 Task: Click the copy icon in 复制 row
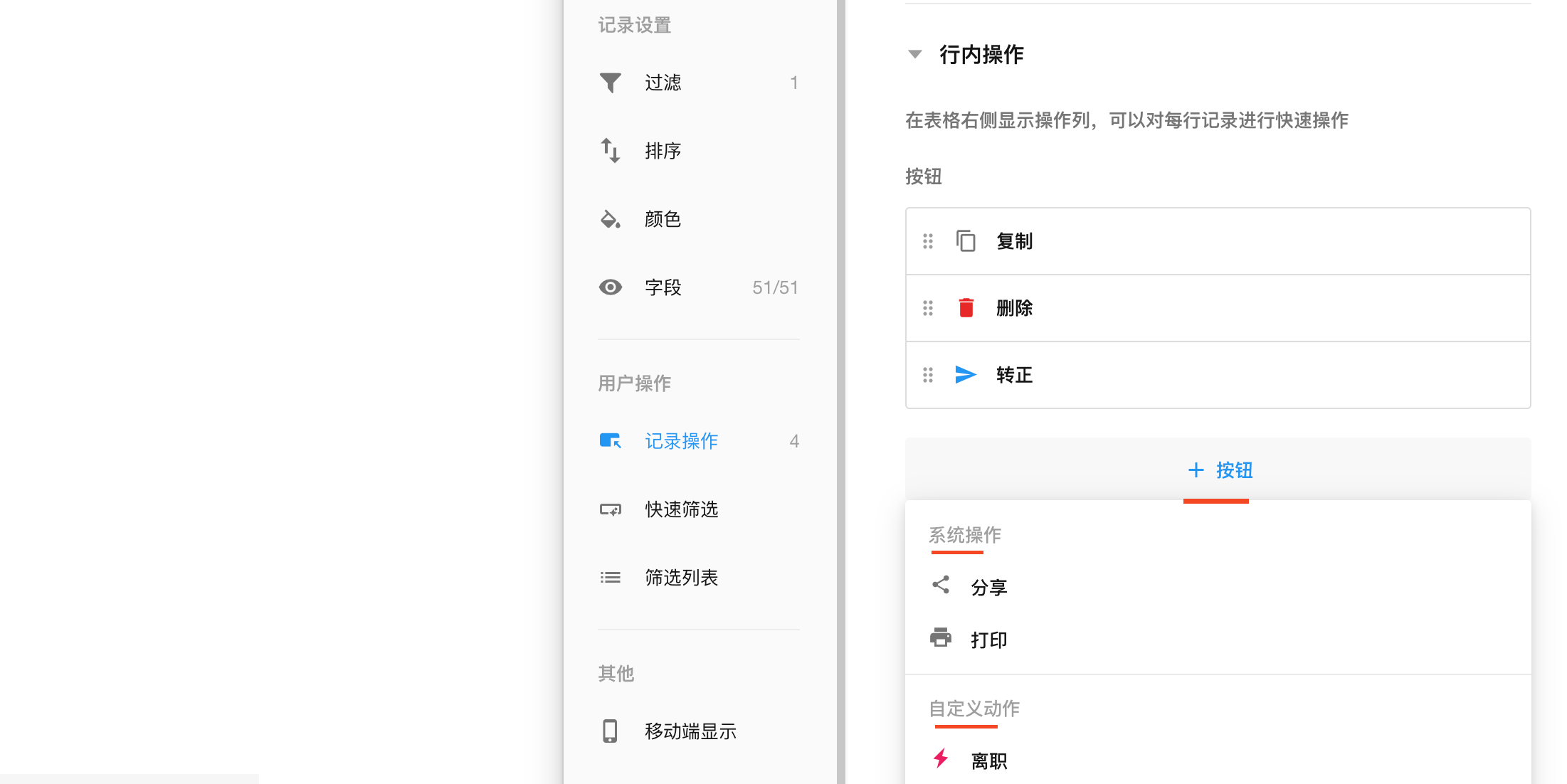pyautogui.click(x=966, y=241)
